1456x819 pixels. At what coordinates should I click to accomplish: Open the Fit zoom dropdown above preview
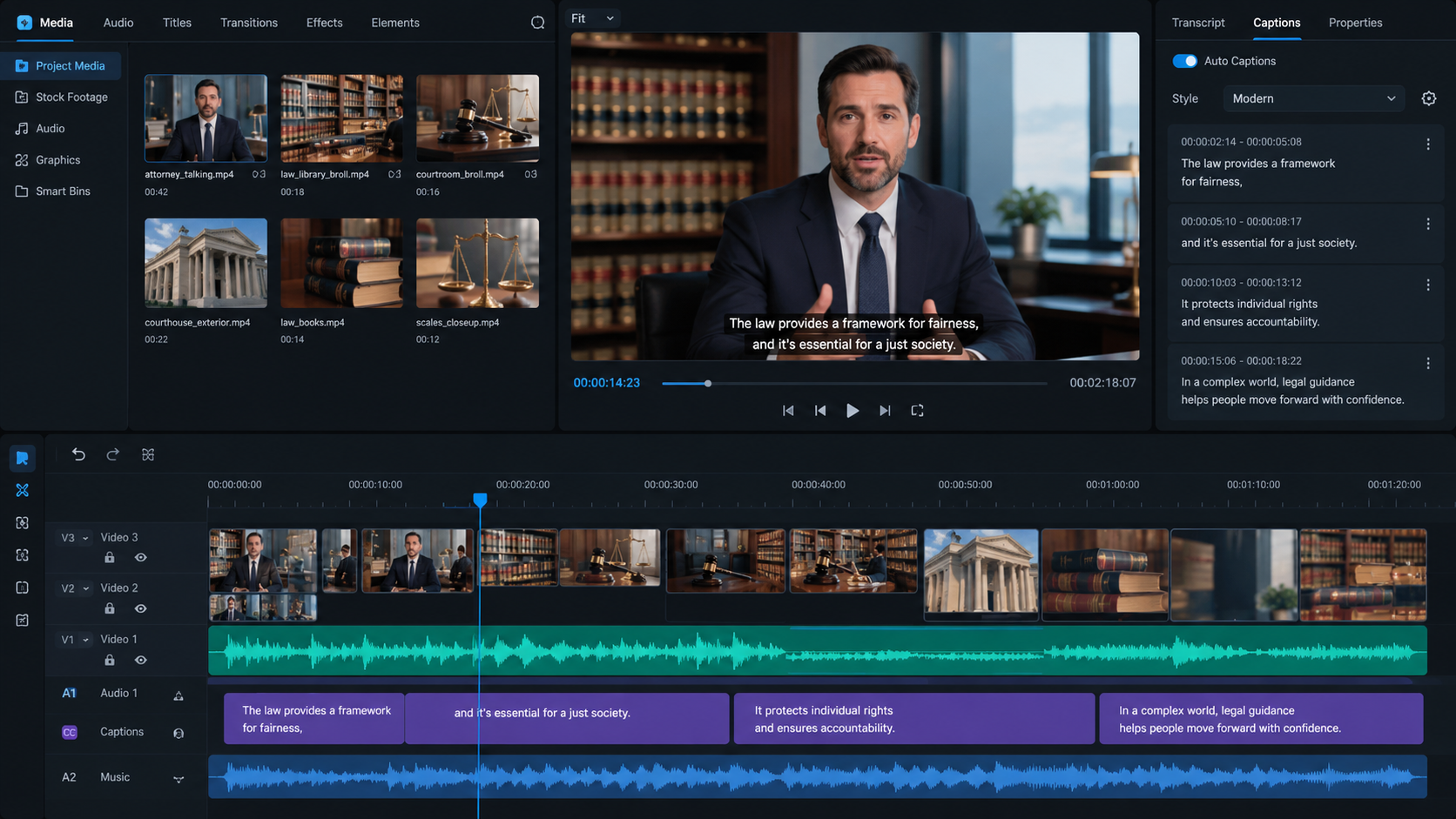coord(593,18)
